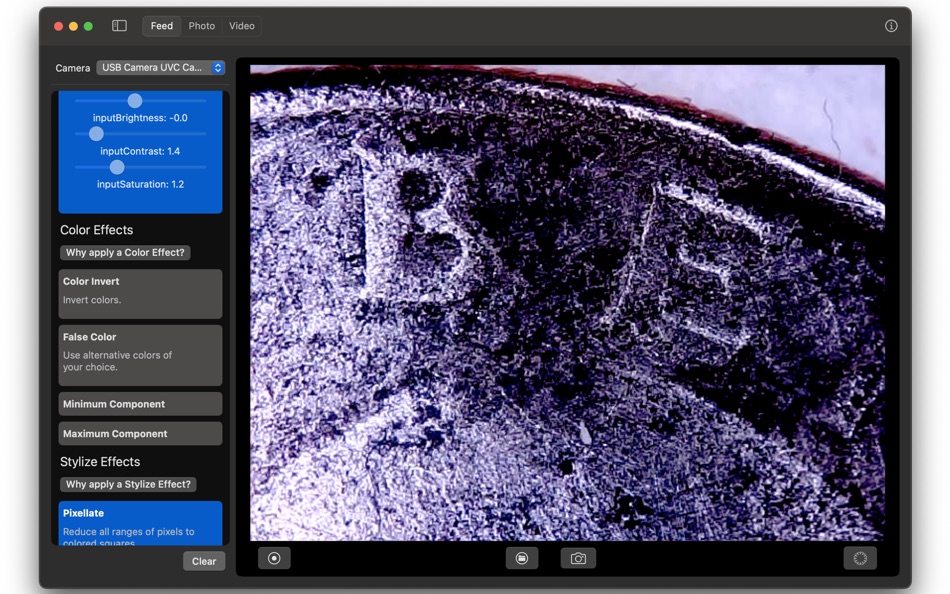Enable the Color Invert effect
This screenshot has width=950, height=594.
(140, 293)
